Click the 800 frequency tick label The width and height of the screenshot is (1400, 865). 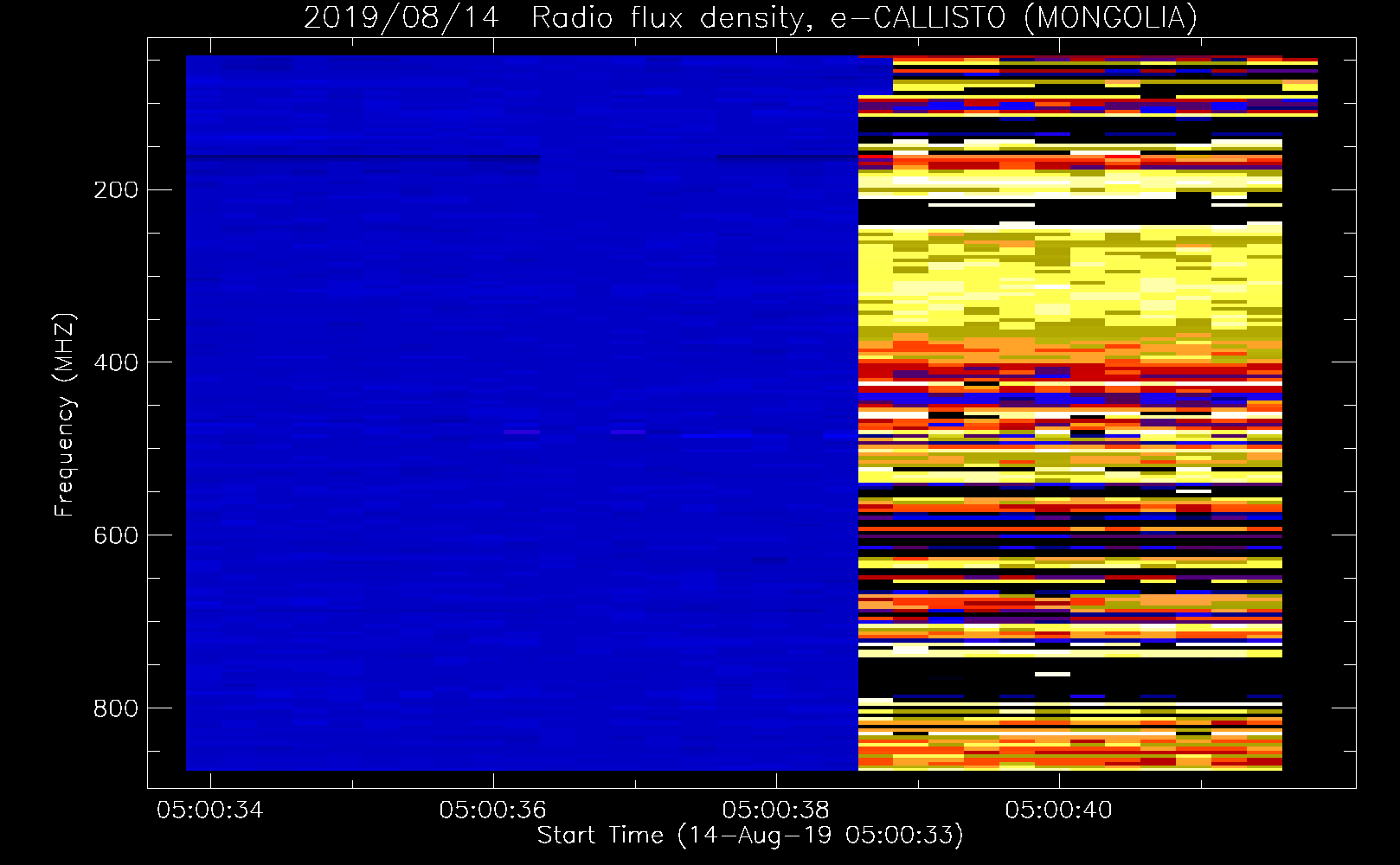tap(116, 708)
